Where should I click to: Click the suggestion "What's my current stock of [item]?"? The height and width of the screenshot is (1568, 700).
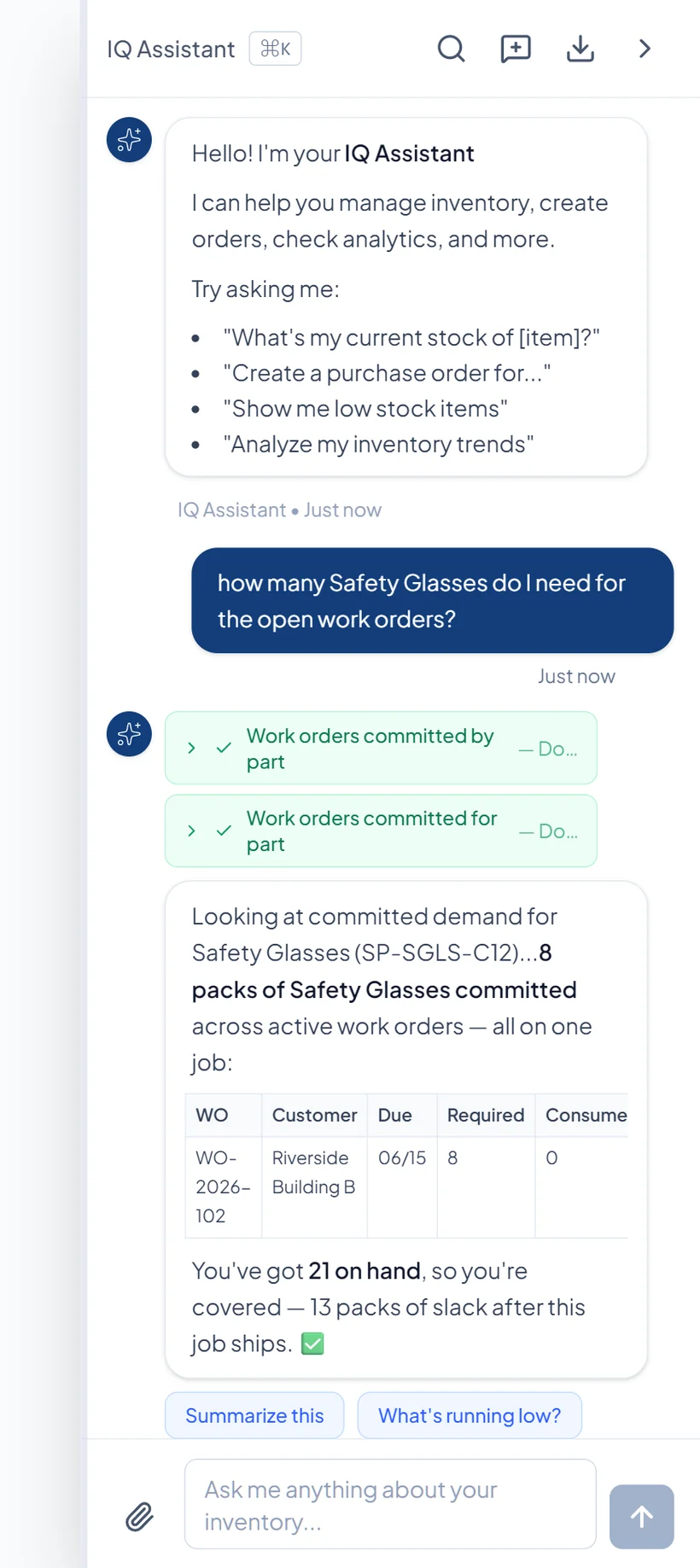click(411, 338)
